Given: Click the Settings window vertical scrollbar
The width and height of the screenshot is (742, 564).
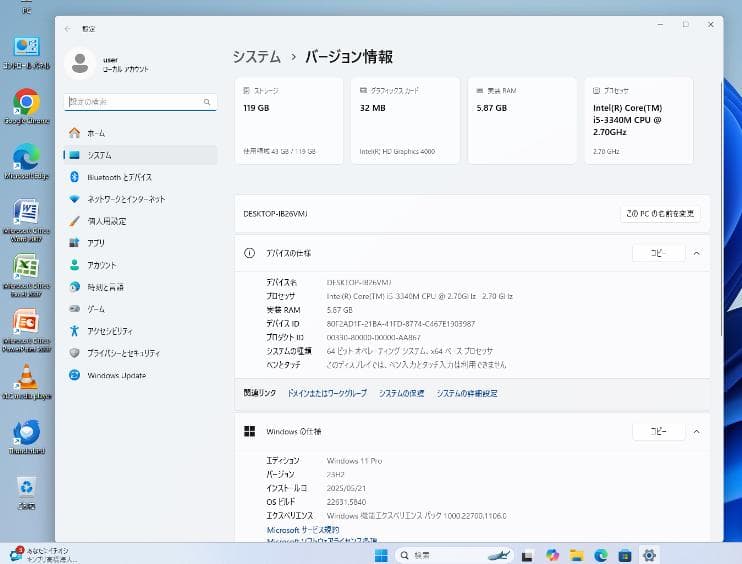Looking at the screenshot, I should click(x=721, y=208).
